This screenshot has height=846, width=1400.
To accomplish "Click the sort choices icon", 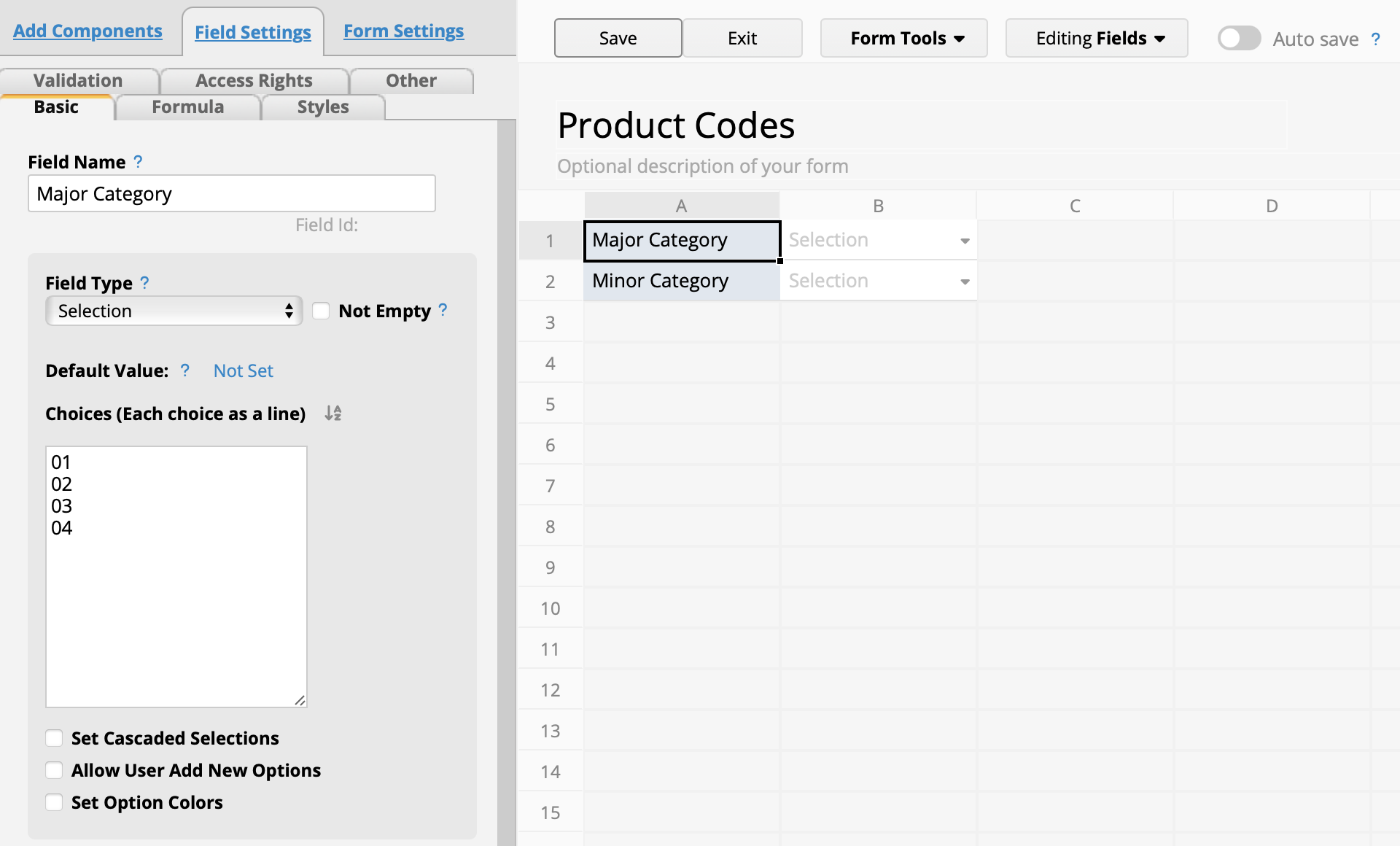I will coord(333,414).
